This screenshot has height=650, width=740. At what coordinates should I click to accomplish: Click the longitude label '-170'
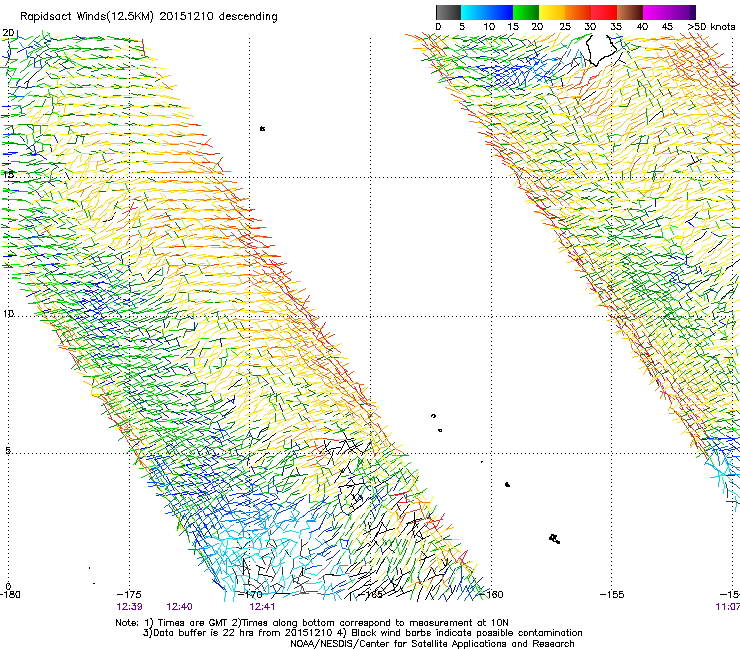point(250,594)
